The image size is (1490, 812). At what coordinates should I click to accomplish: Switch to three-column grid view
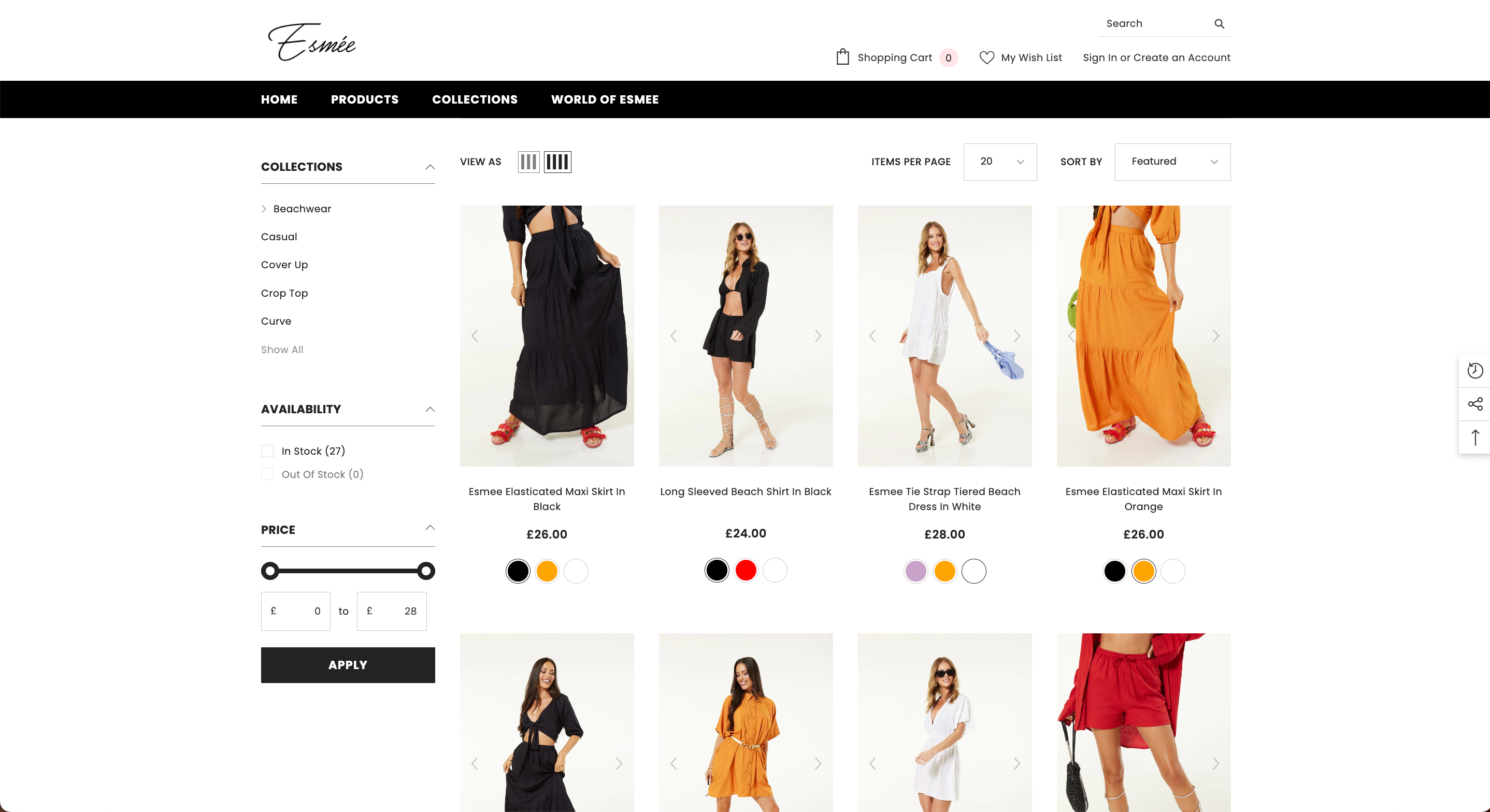point(528,162)
